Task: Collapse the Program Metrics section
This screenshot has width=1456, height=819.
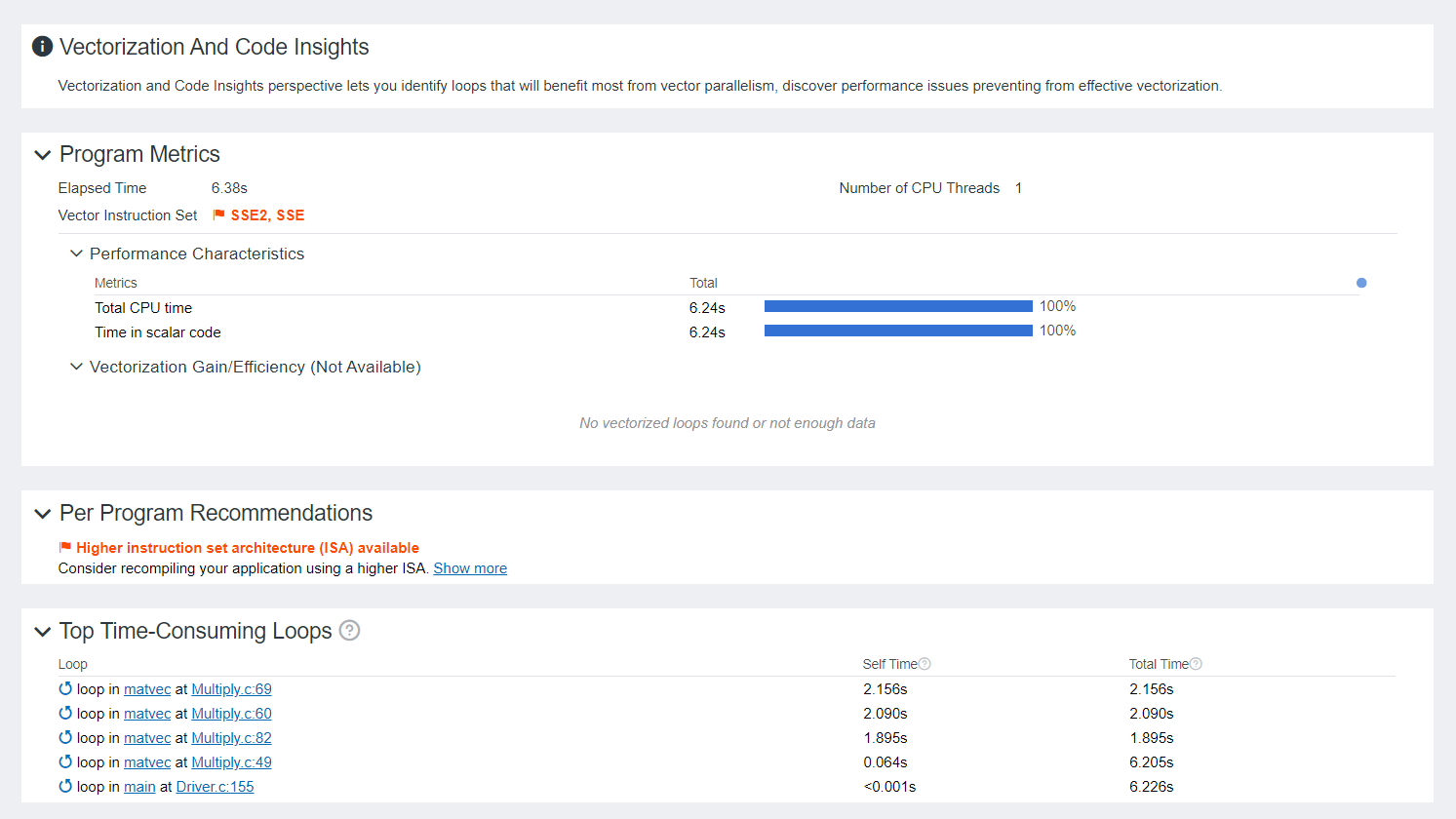Action: click(x=42, y=155)
